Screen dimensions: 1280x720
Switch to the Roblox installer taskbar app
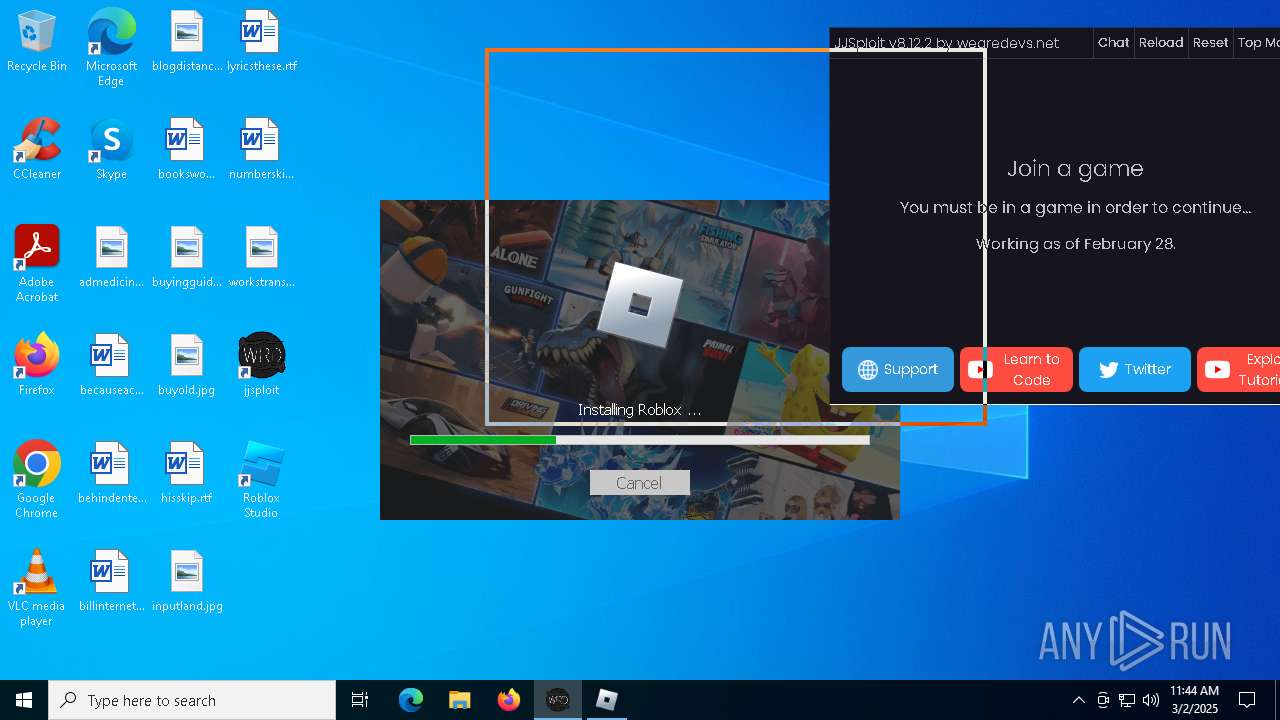coord(606,700)
